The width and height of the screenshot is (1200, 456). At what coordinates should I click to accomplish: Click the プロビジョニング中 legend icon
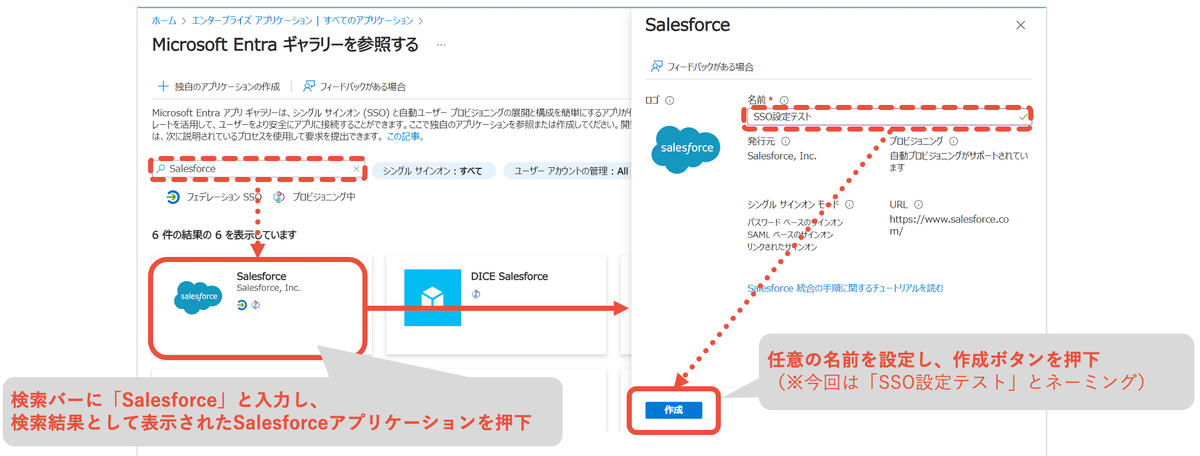[279, 197]
